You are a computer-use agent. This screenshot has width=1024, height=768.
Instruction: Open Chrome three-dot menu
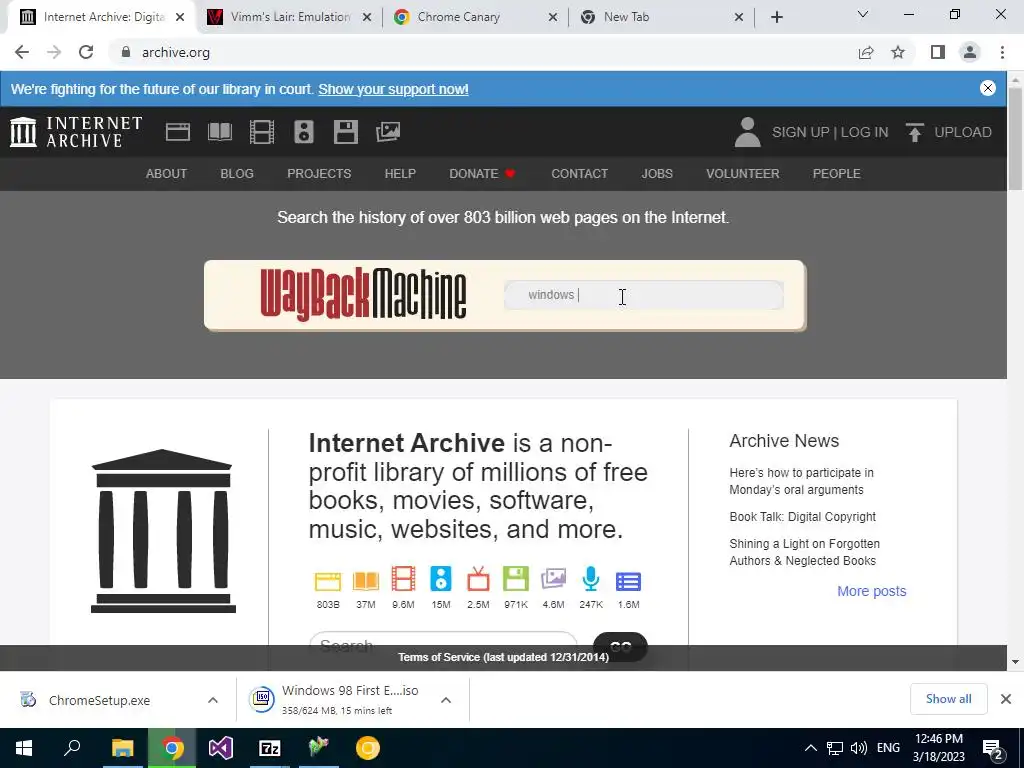coord(1002,52)
